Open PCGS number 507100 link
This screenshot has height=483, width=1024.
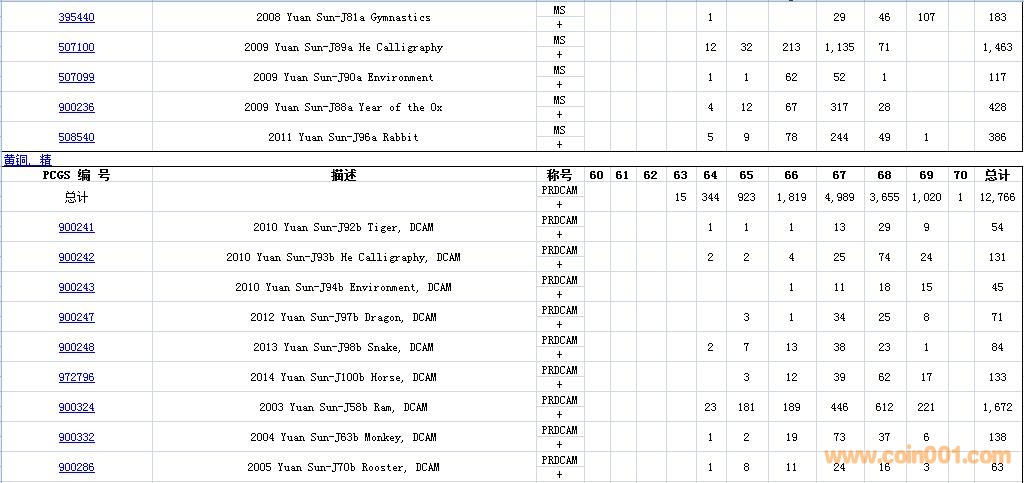coord(76,47)
